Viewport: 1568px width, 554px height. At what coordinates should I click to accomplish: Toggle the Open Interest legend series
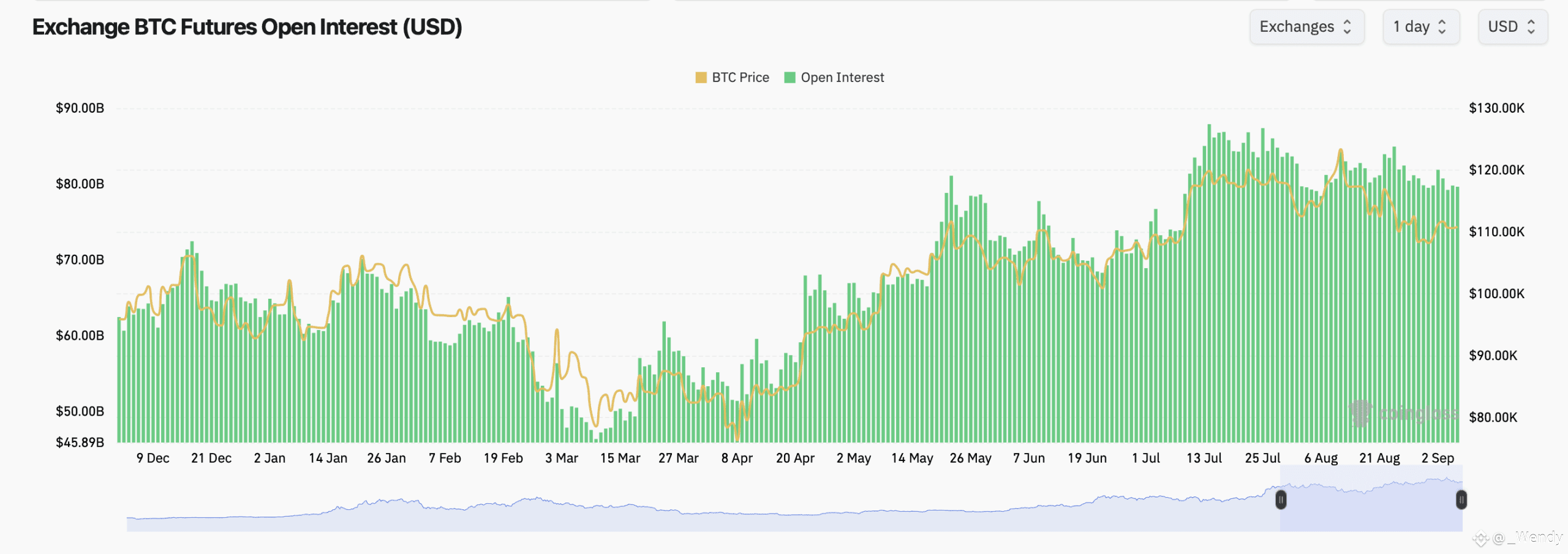834,78
